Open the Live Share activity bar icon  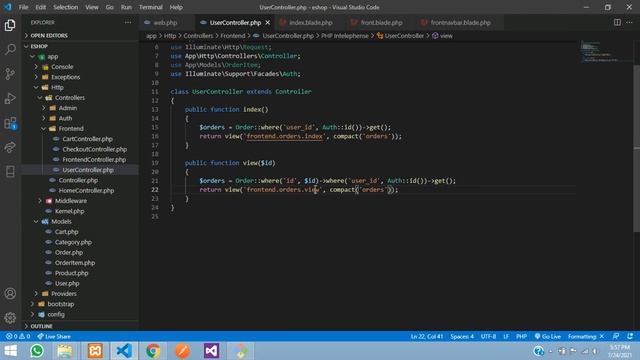tap(10, 147)
